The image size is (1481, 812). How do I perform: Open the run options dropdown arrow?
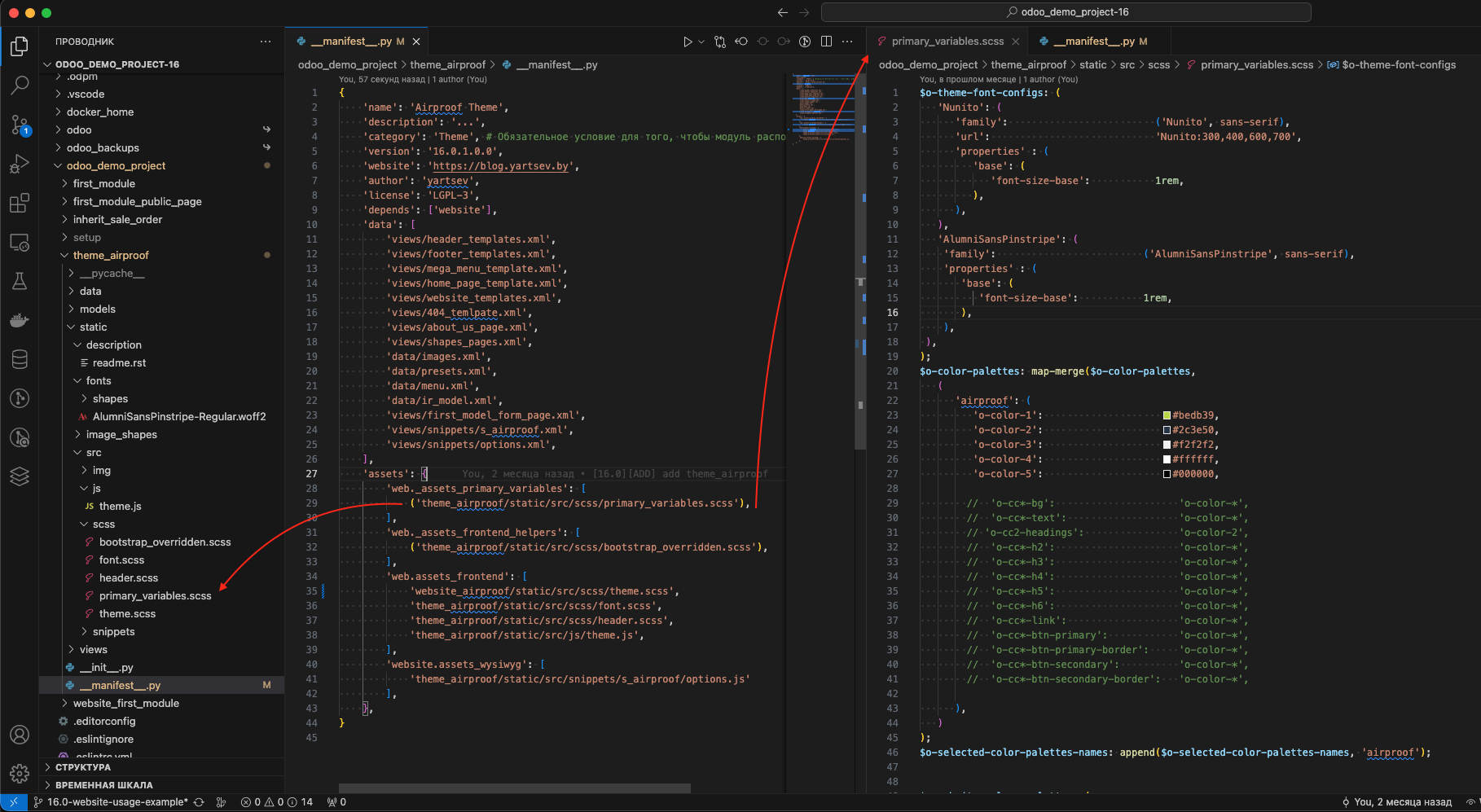[701, 42]
